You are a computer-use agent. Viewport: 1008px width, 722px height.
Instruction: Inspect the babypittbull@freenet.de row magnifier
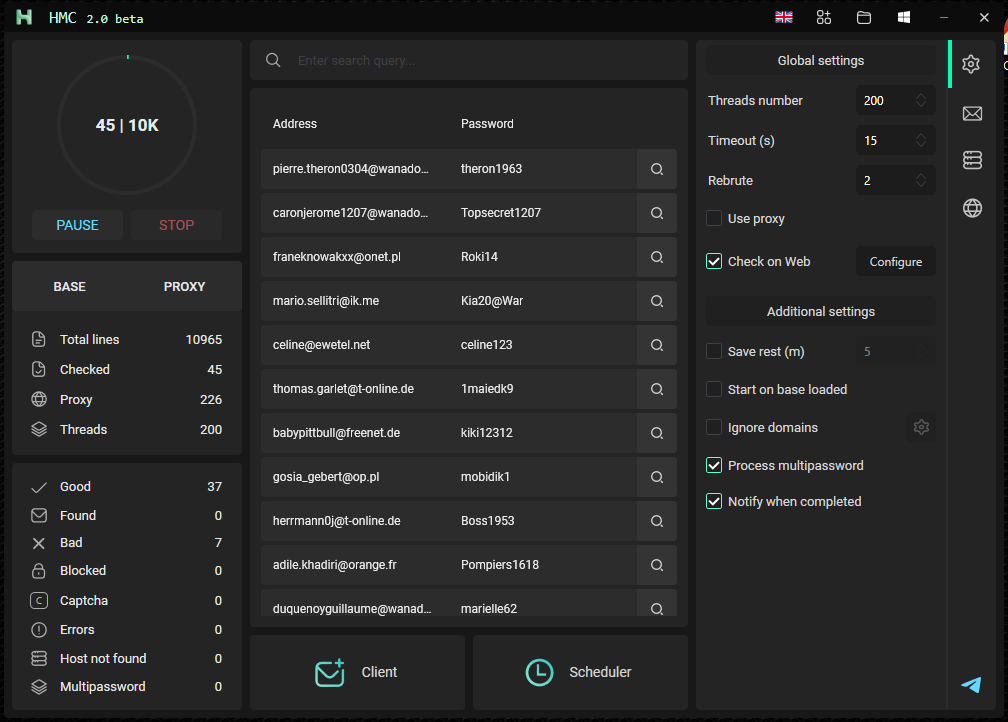tap(656, 433)
